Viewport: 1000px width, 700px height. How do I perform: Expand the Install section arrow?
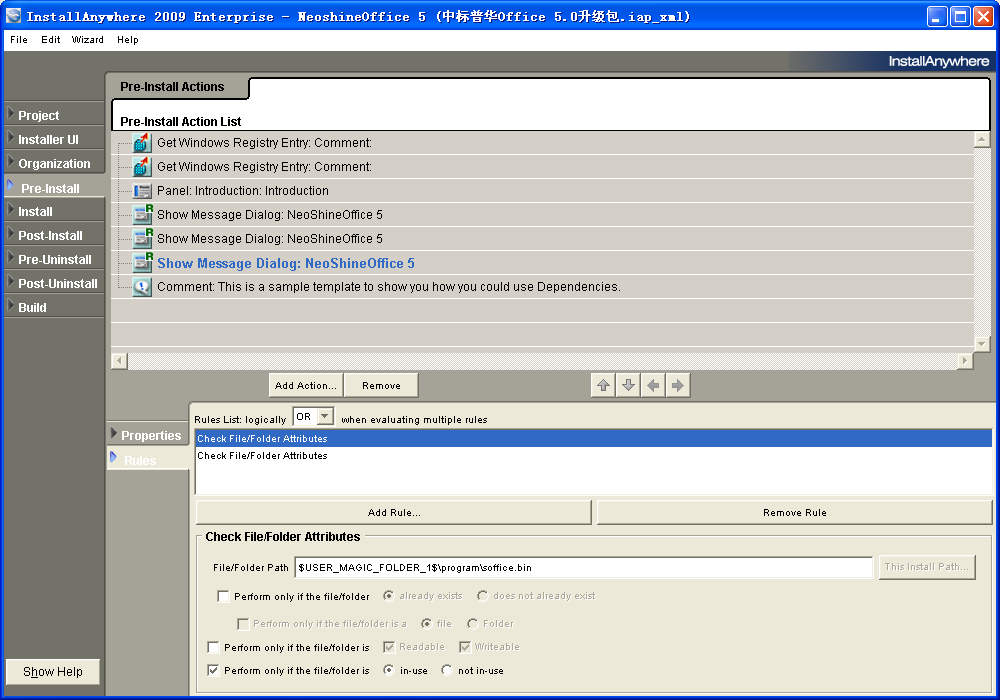click(11, 209)
